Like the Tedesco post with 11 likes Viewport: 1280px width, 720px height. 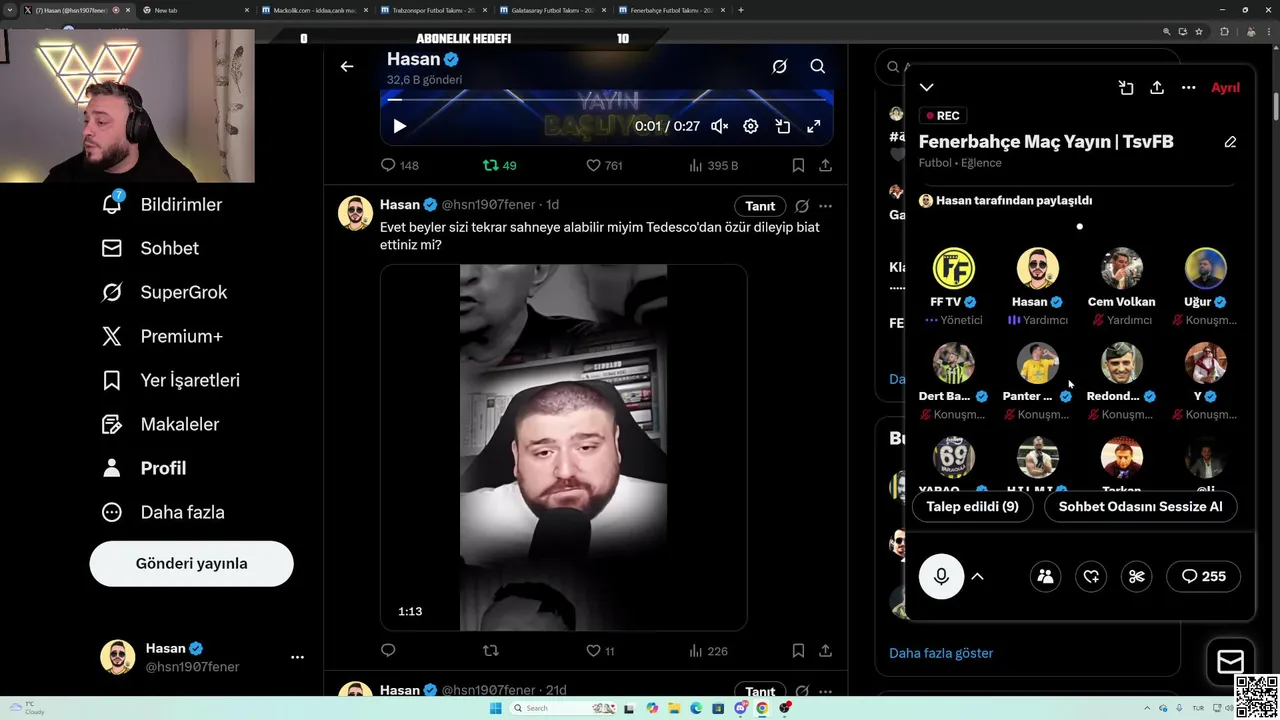tap(600, 650)
